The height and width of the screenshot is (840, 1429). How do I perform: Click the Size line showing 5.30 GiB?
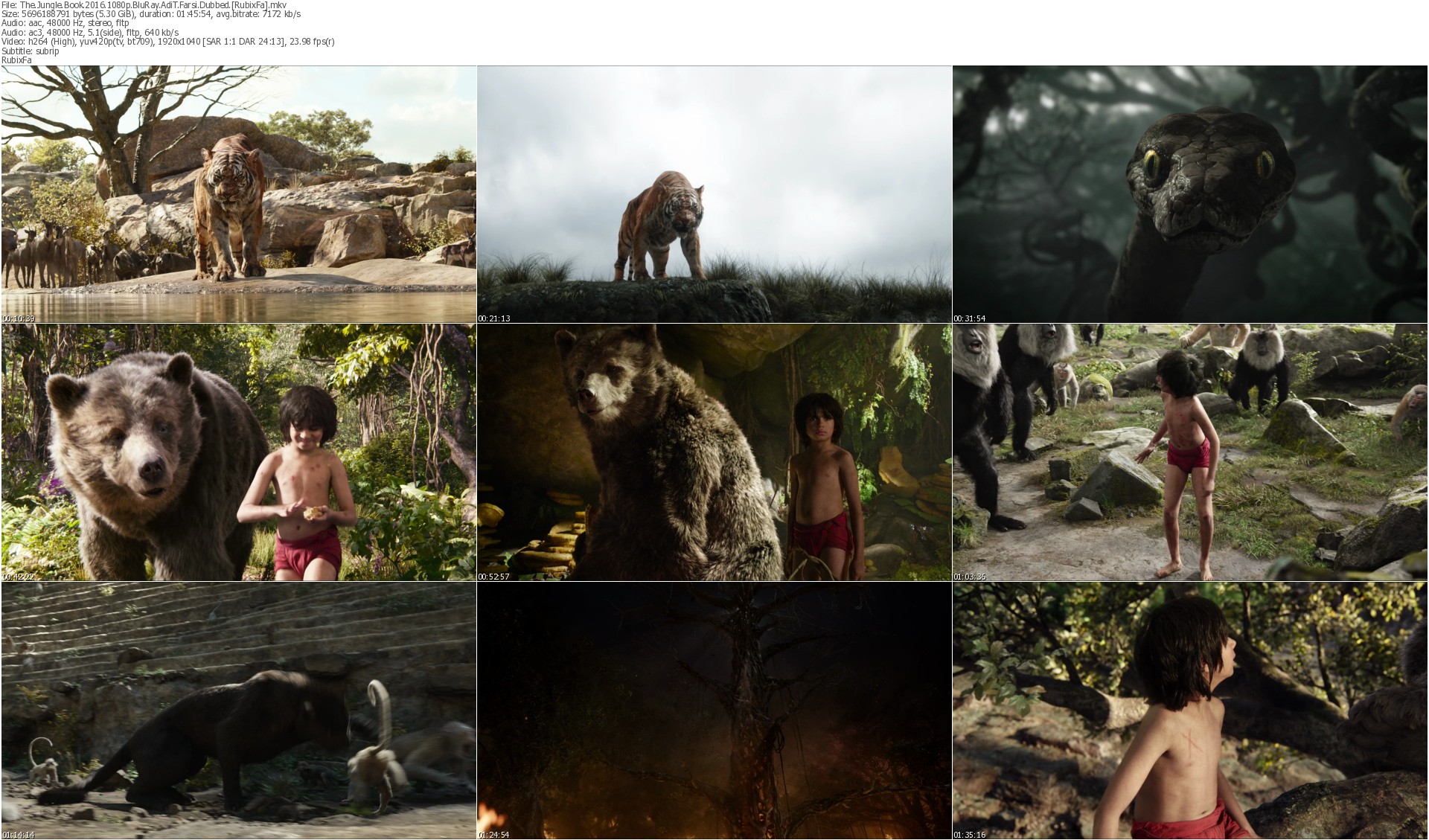coord(151,14)
